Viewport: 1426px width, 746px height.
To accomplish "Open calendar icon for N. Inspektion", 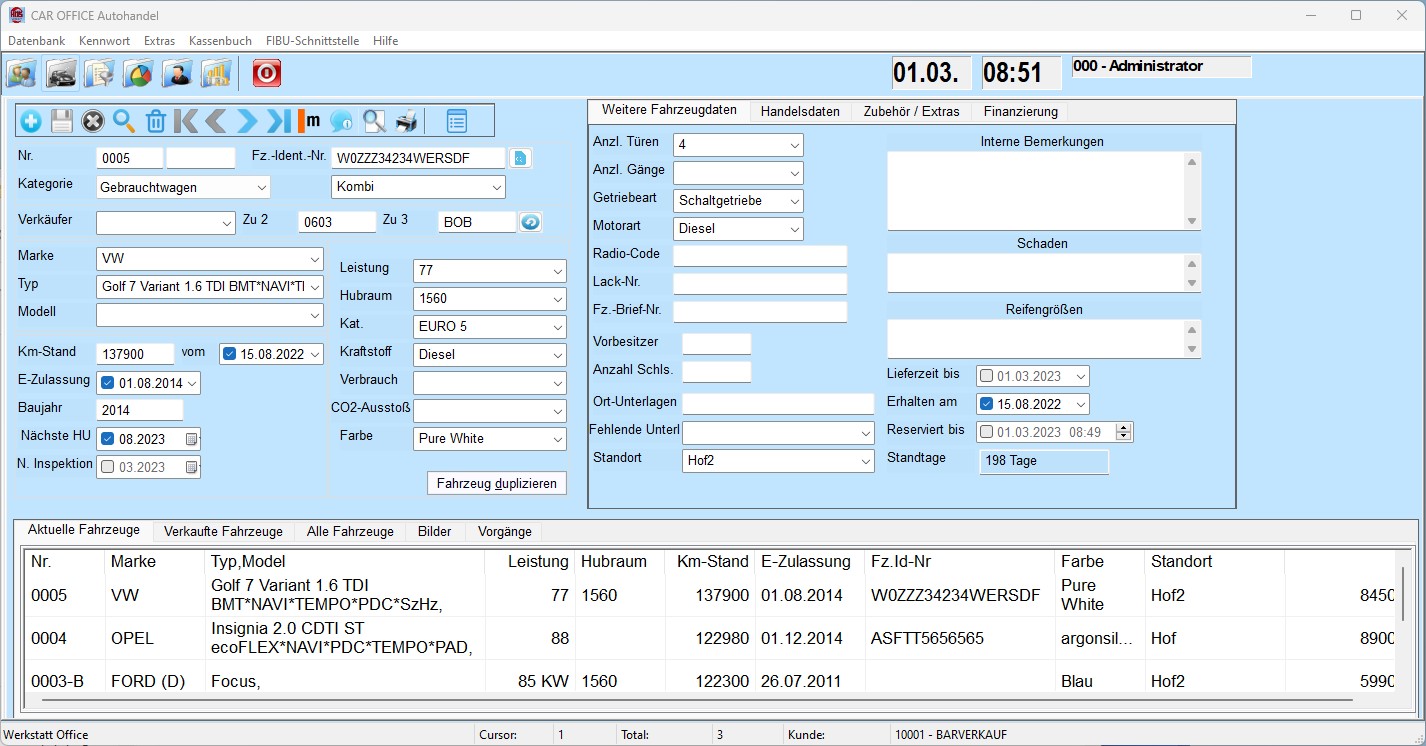I will (x=191, y=467).
